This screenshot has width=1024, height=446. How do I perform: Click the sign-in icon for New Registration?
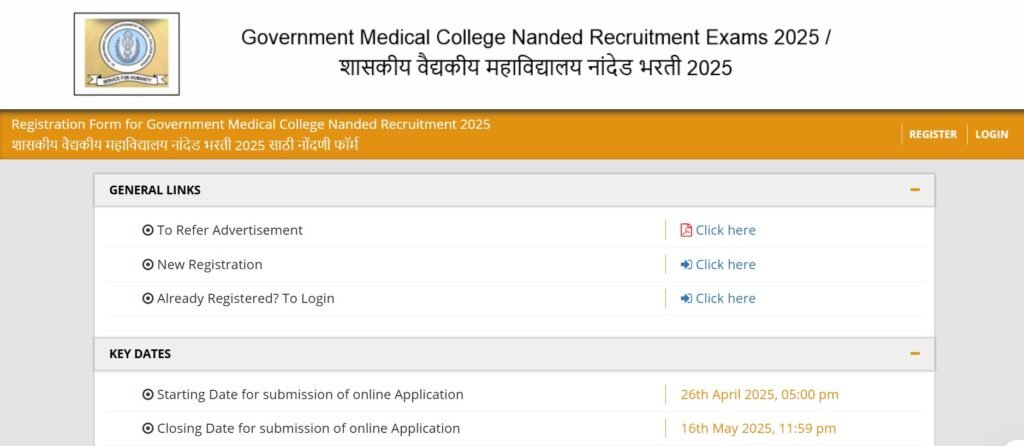pyautogui.click(x=686, y=265)
